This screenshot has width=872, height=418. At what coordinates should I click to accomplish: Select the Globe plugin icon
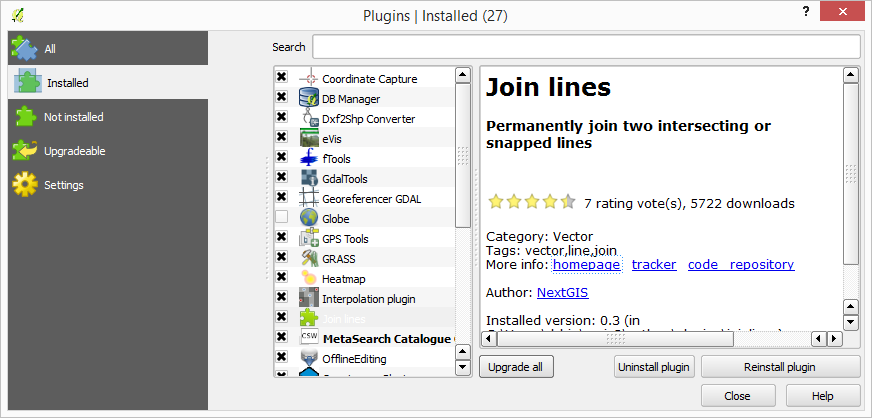(309, 218)
